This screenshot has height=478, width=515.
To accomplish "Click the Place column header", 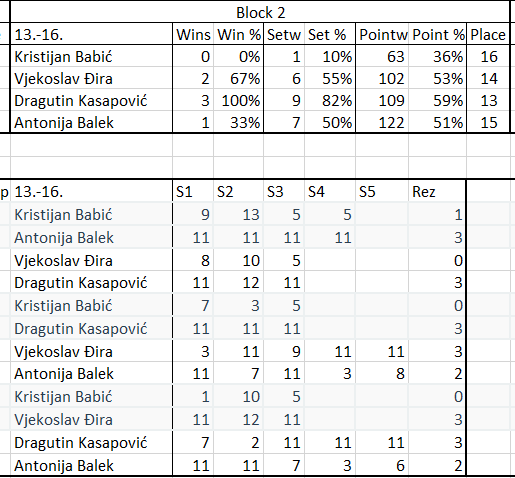I will tap(488, 34).
